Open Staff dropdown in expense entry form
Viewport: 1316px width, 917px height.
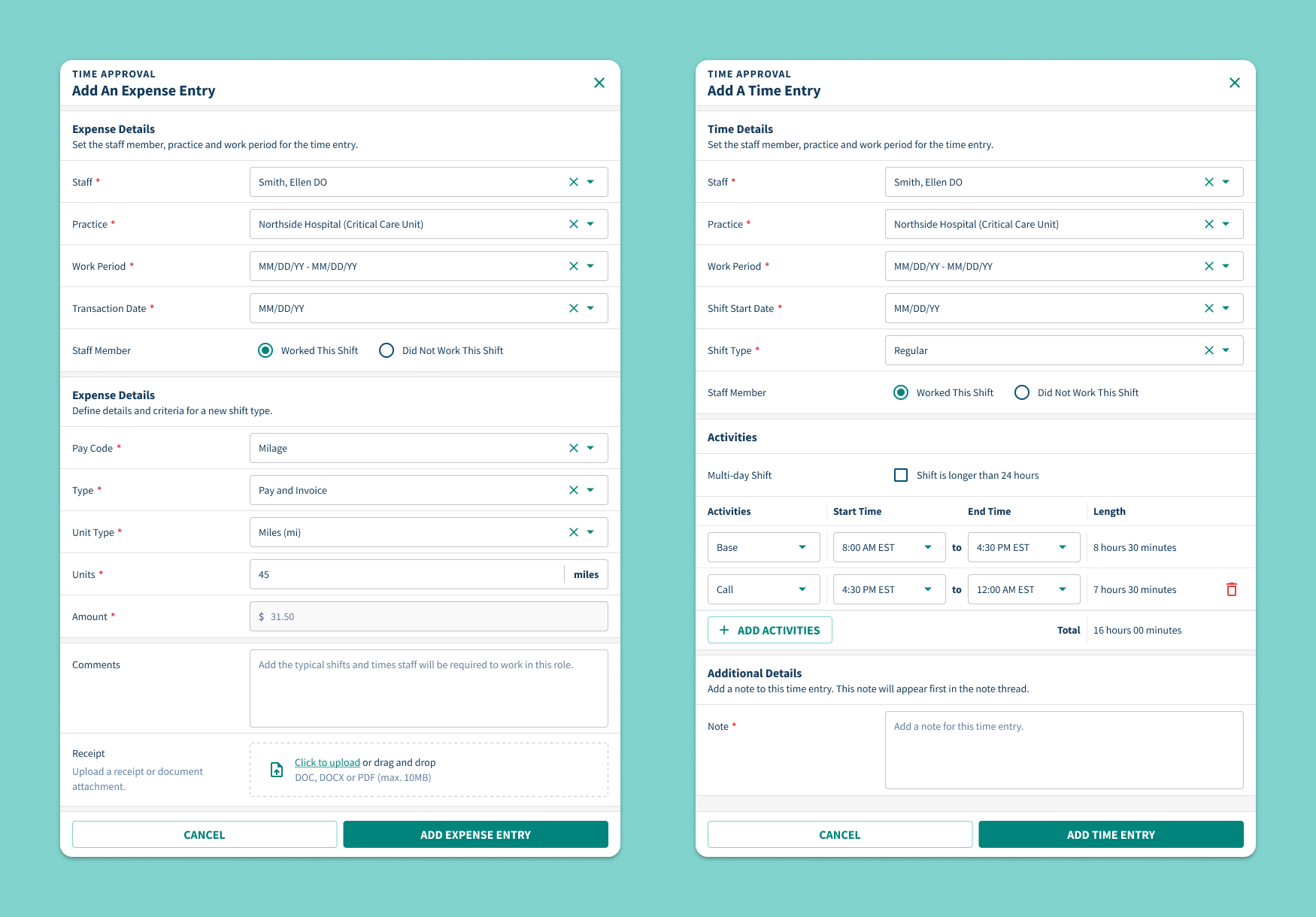(590, 182)
